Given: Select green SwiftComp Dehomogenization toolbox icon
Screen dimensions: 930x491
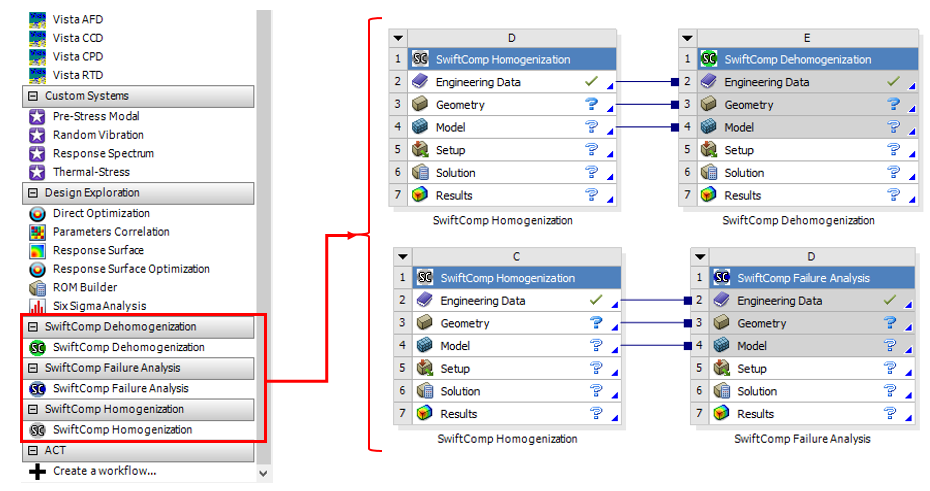Looking at the screenshot, I should pyautogui.click(x=37, y=347).
